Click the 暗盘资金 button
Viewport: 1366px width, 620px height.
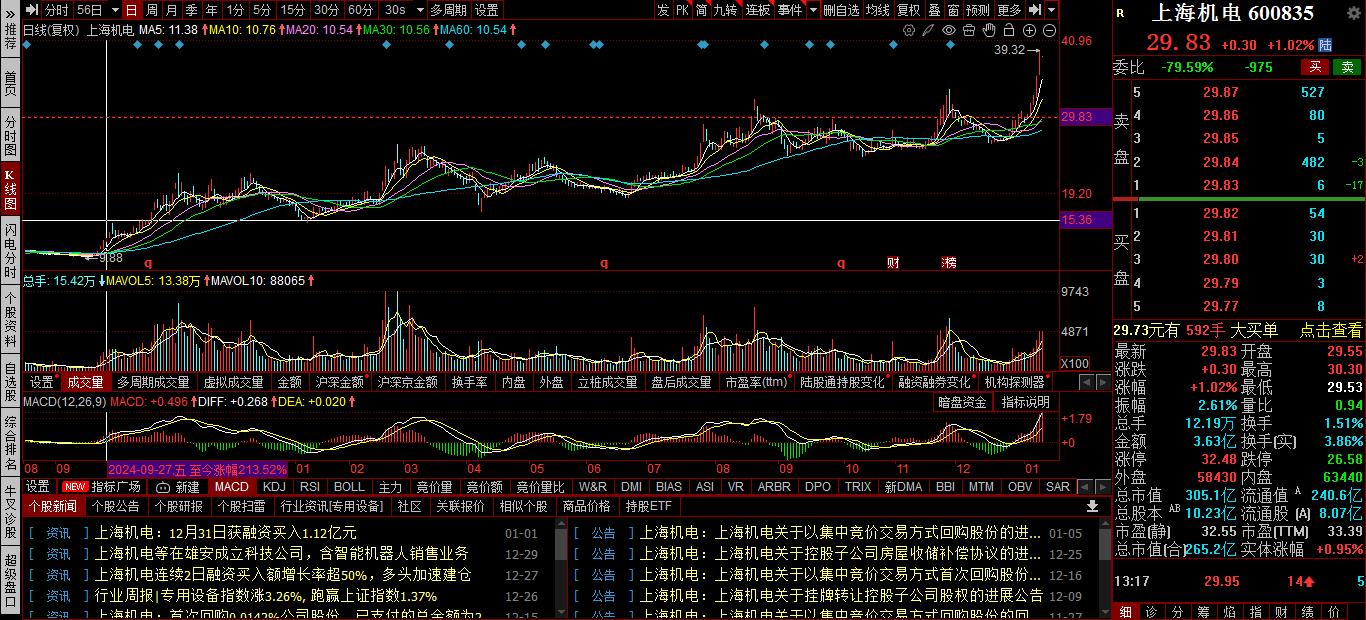pos(963,402)
